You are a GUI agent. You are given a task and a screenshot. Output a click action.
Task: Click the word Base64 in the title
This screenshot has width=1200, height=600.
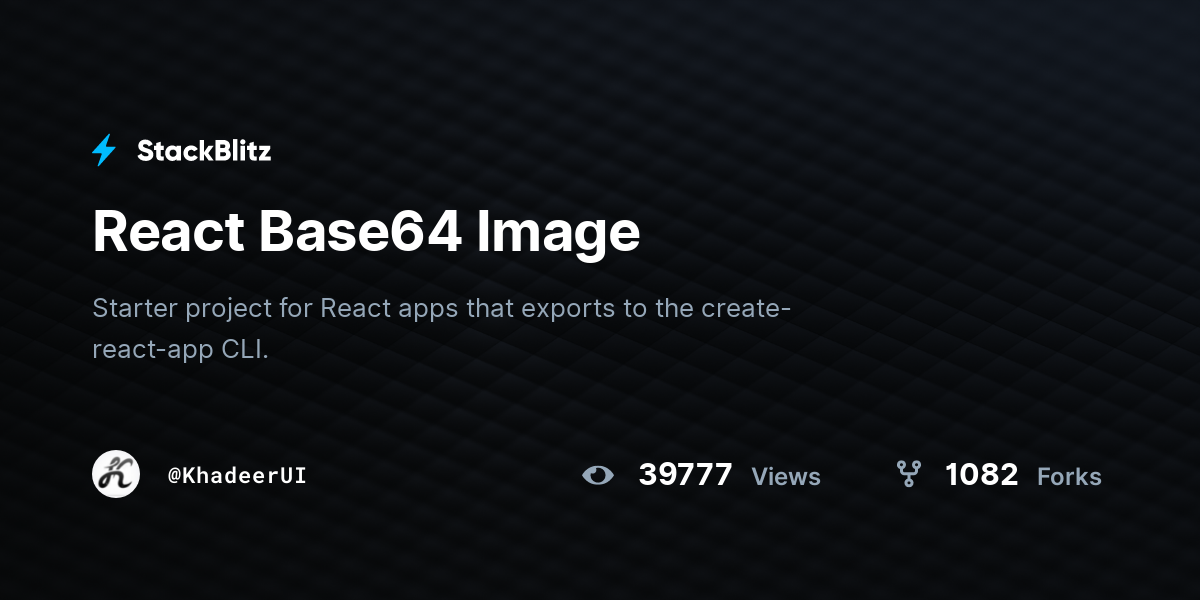[x=360, y=230]
